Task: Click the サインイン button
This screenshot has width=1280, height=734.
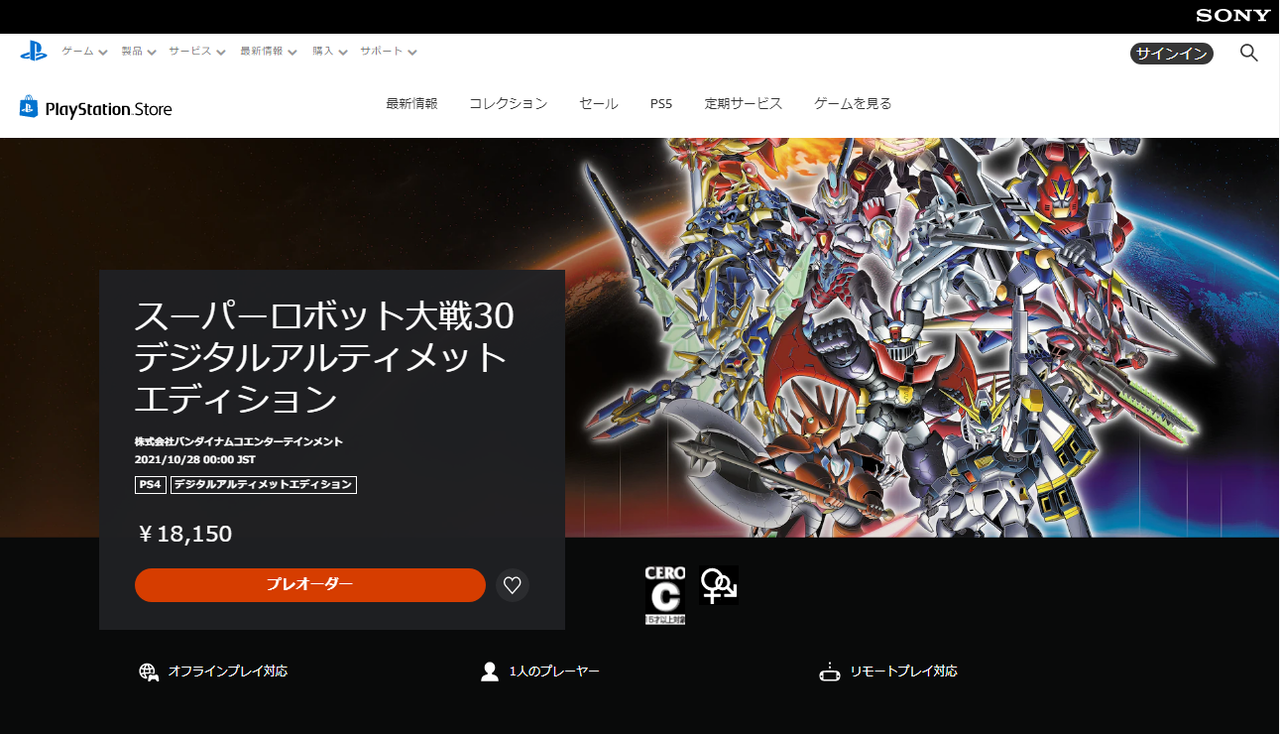Action: point(1172,54)
